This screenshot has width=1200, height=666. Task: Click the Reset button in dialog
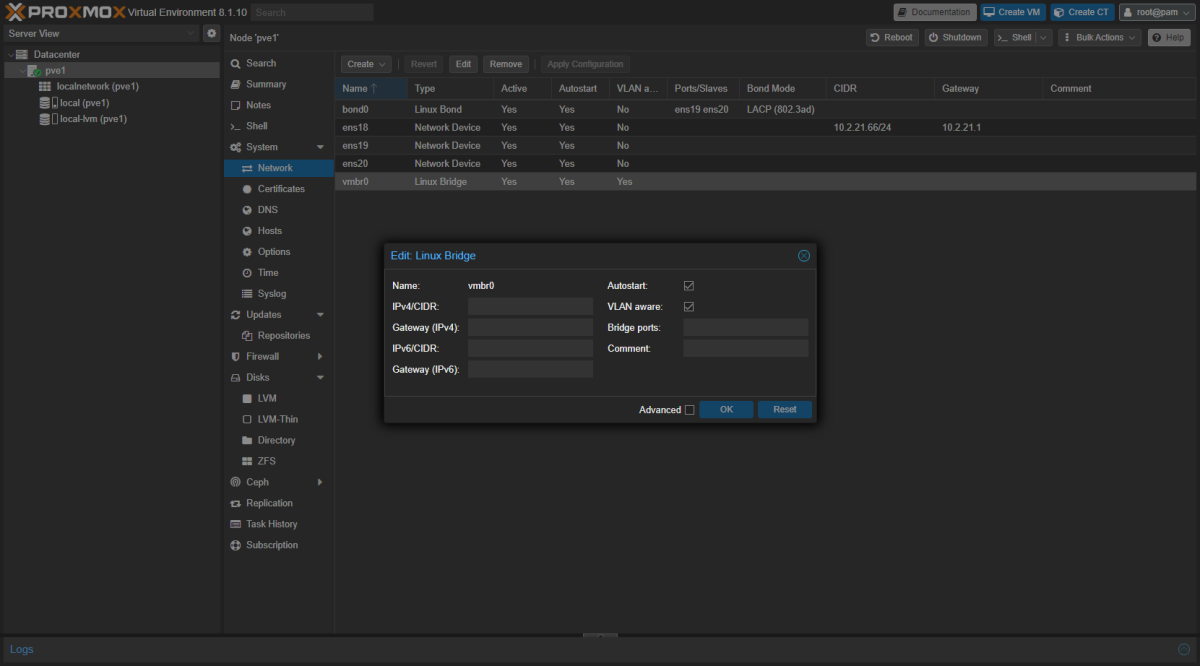[785, 410]
